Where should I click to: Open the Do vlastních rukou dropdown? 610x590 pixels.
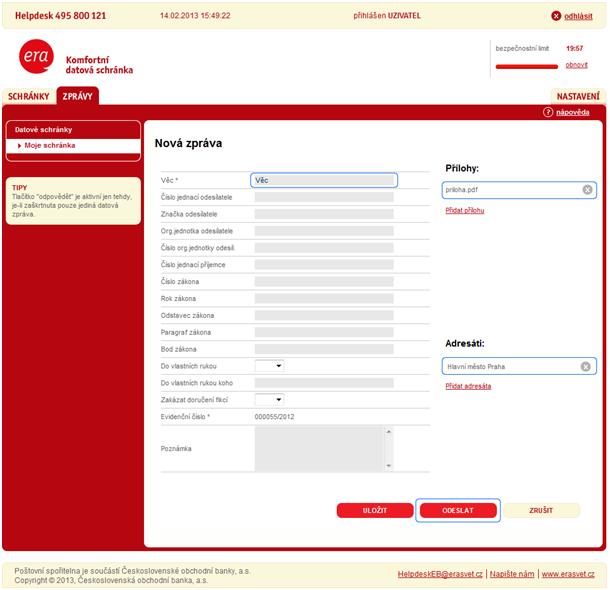click(x=269, y=367)
